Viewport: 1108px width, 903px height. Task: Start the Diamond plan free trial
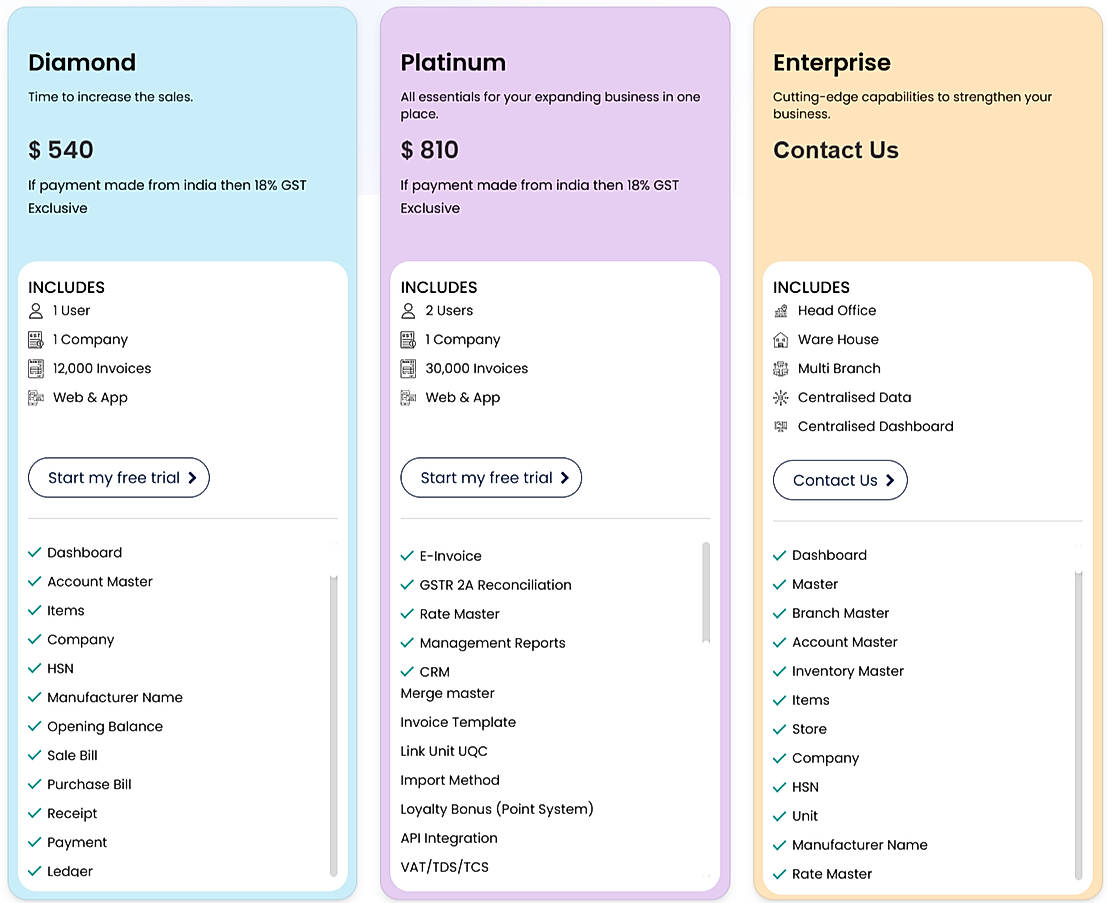pyautogui.click(x=119, y=478)
